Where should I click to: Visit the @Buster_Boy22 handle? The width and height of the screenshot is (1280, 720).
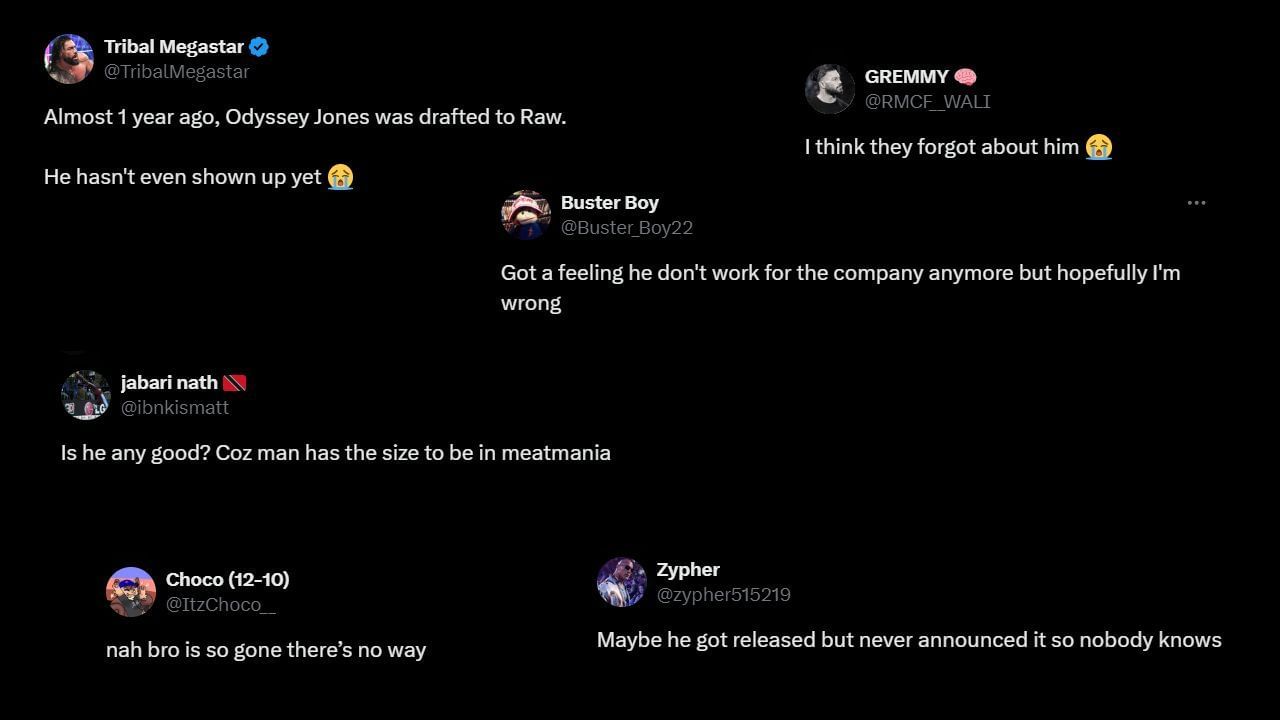coord(626,228)
